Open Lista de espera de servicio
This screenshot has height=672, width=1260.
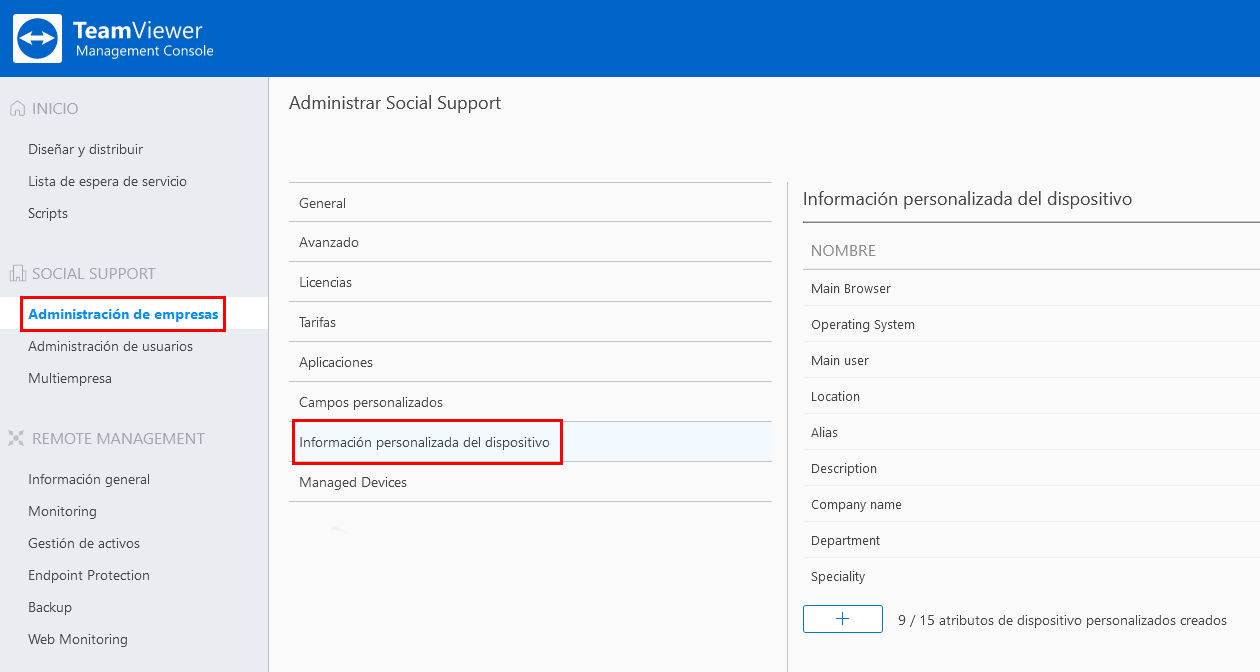[x=107, y=181]
